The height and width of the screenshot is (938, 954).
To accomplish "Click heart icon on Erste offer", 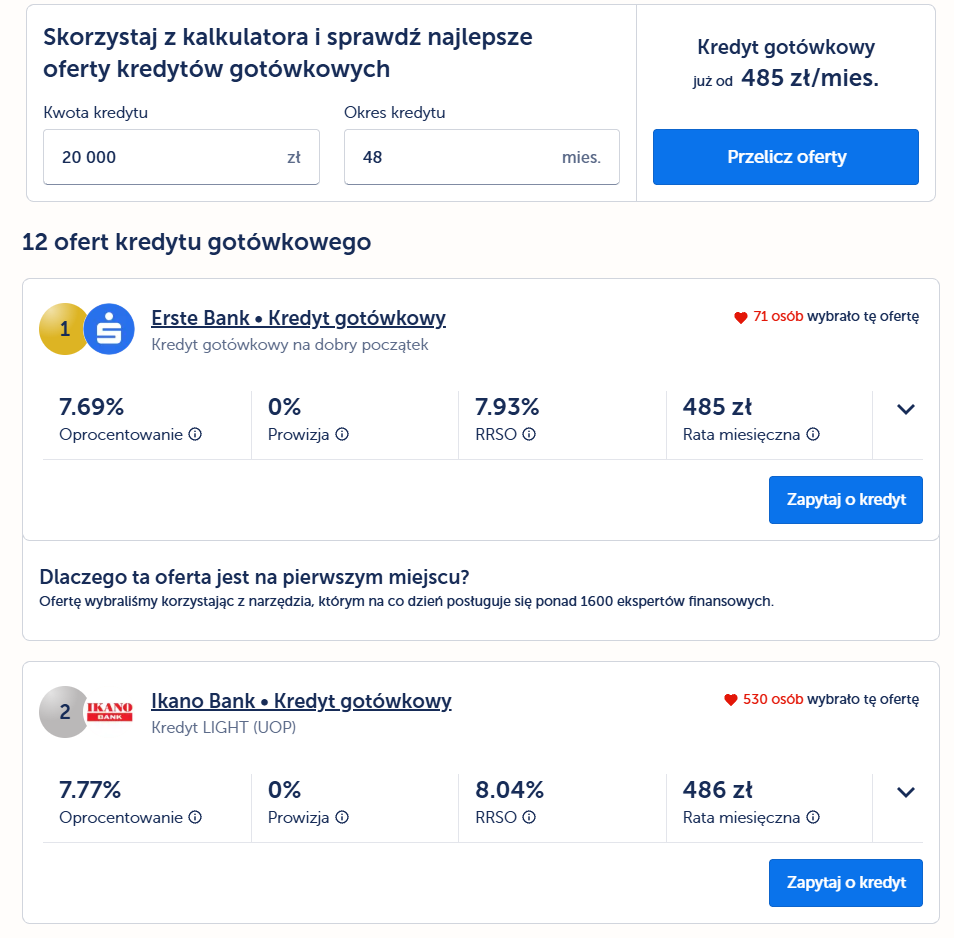I will coord(740,317).
